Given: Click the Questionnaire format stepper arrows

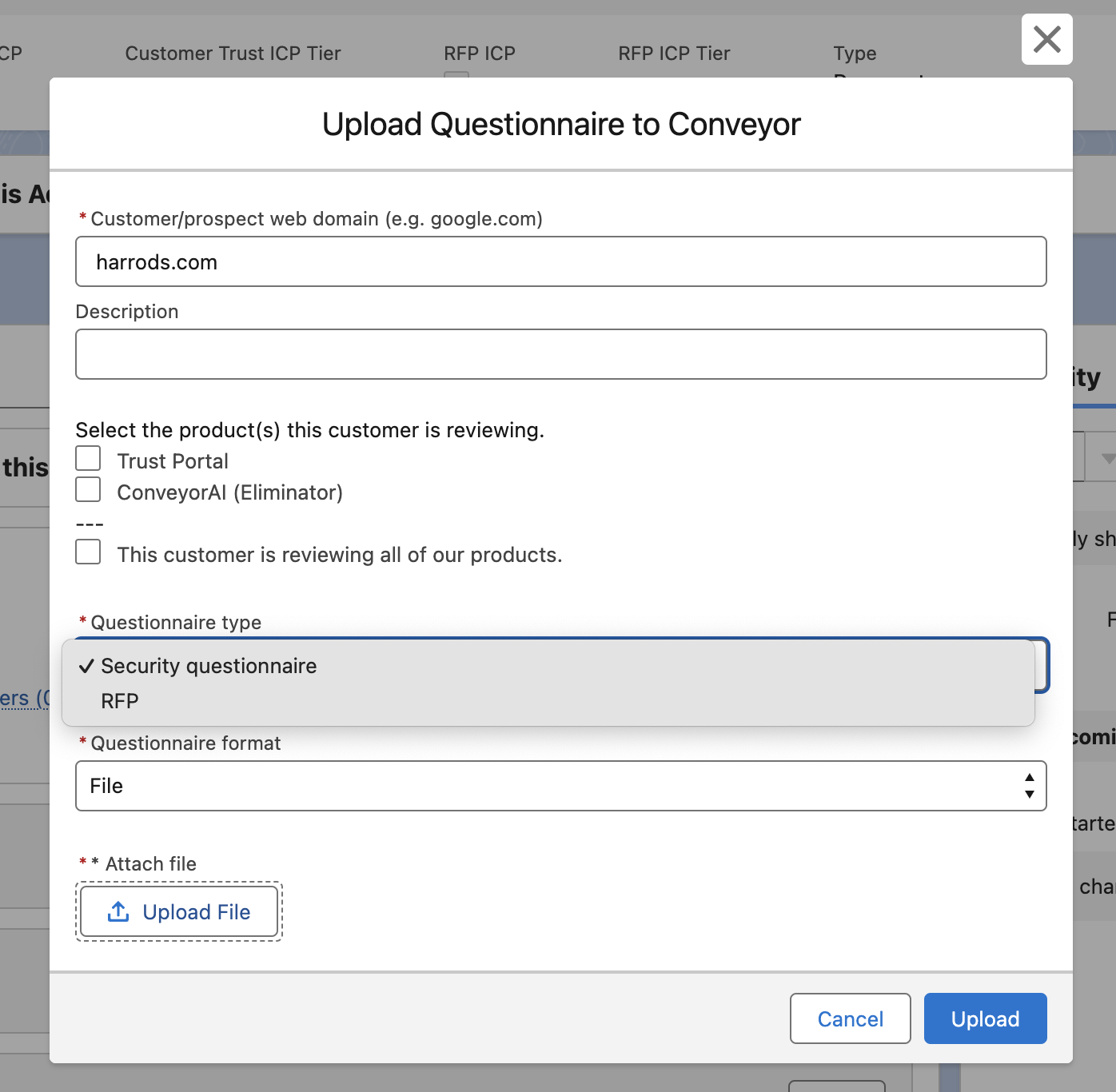Looking at the screenshot, I should [1029, 786].
